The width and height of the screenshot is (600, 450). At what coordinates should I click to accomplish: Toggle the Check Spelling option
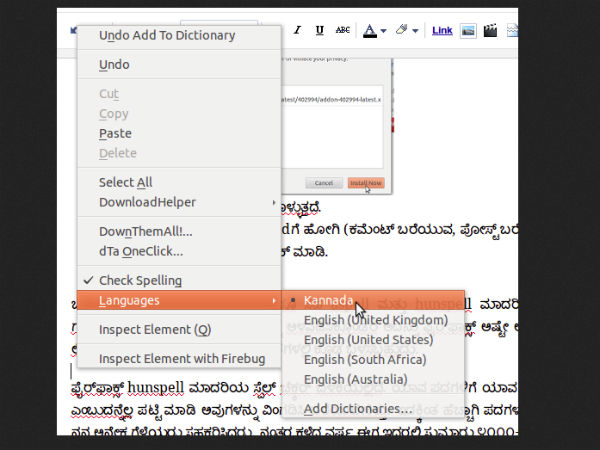pos(140,280)
